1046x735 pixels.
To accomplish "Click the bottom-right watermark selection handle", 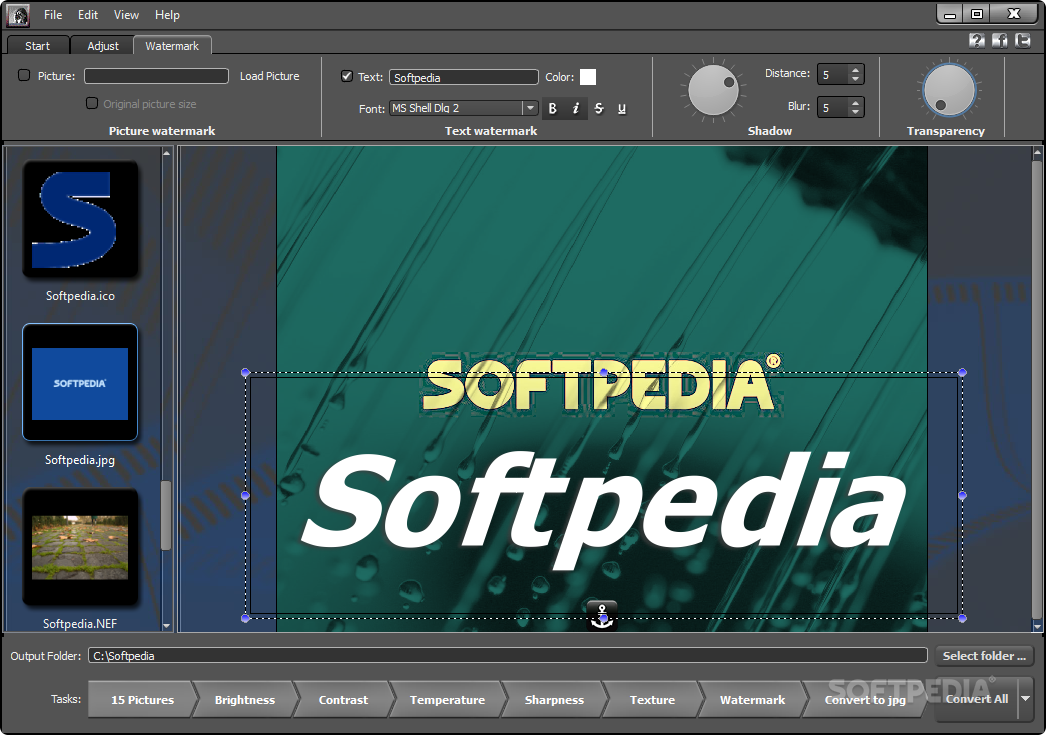I will 962,618.
